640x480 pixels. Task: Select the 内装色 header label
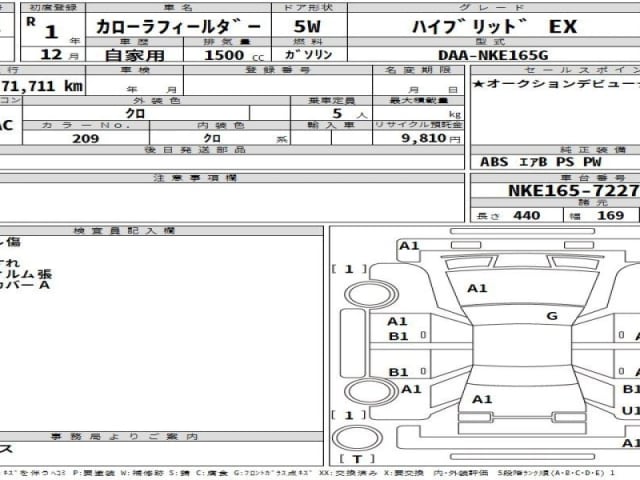220,125
